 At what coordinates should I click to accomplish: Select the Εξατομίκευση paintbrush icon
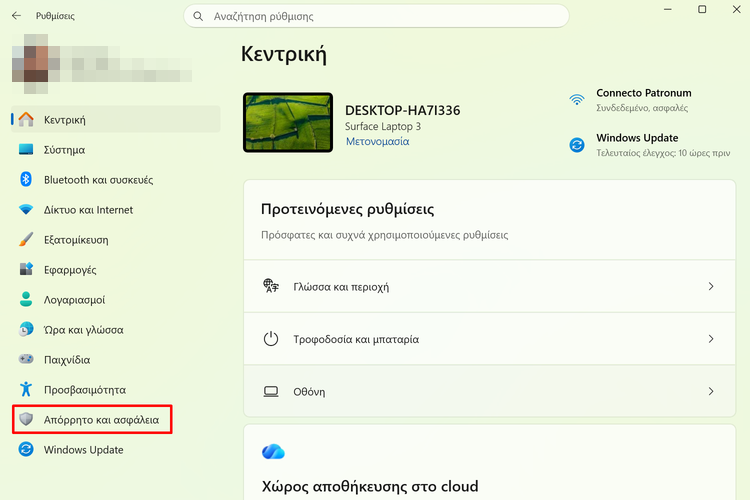pos(26,239)
